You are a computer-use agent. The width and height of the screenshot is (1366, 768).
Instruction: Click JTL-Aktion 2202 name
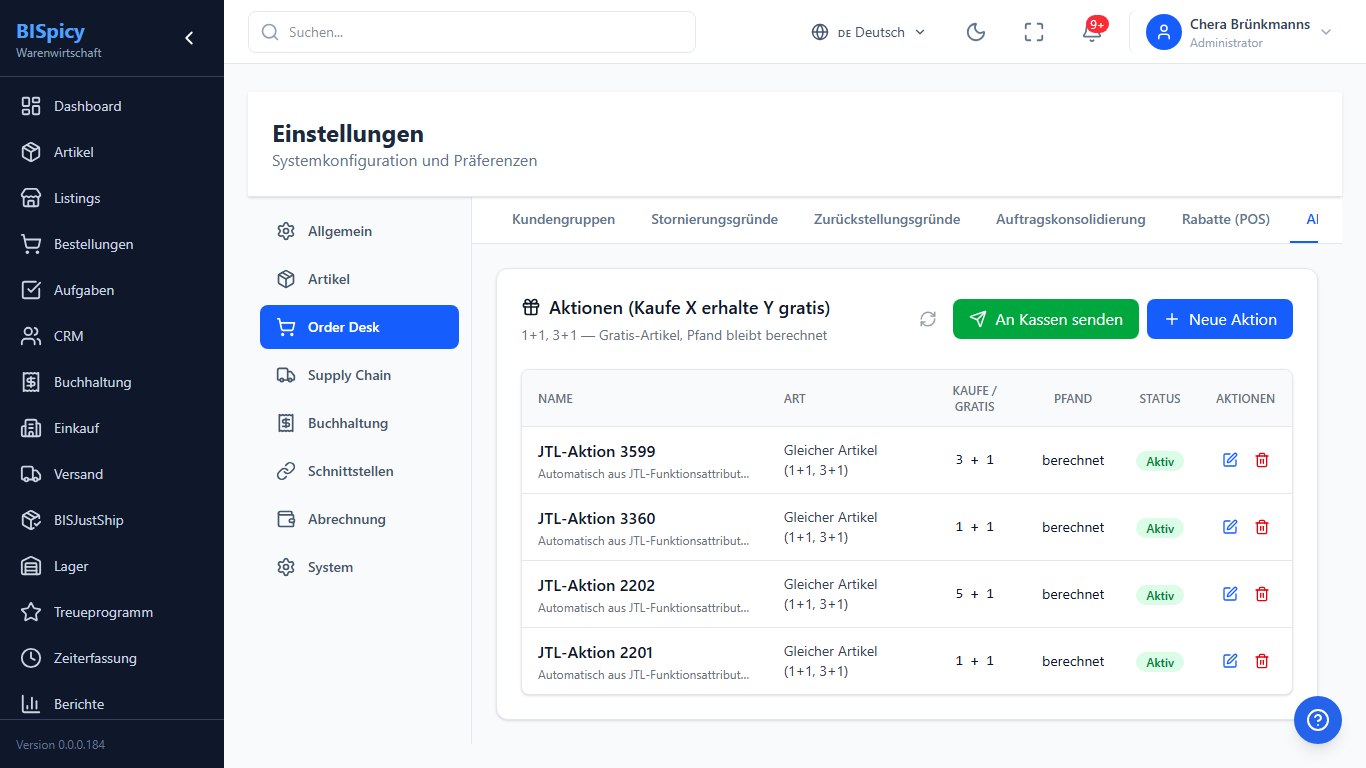pyautogui.click(x=596, y=585)
